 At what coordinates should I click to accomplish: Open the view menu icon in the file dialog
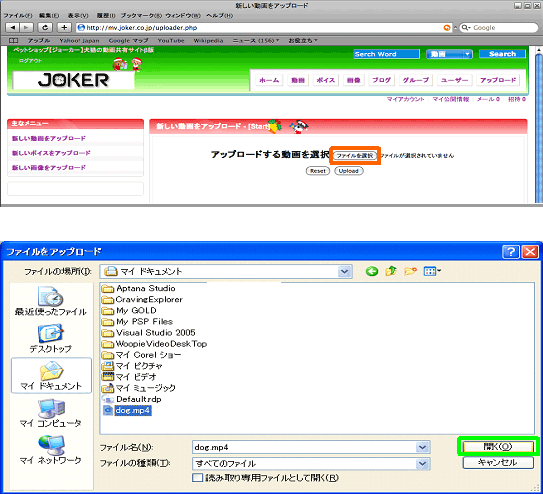click(432, 271)
